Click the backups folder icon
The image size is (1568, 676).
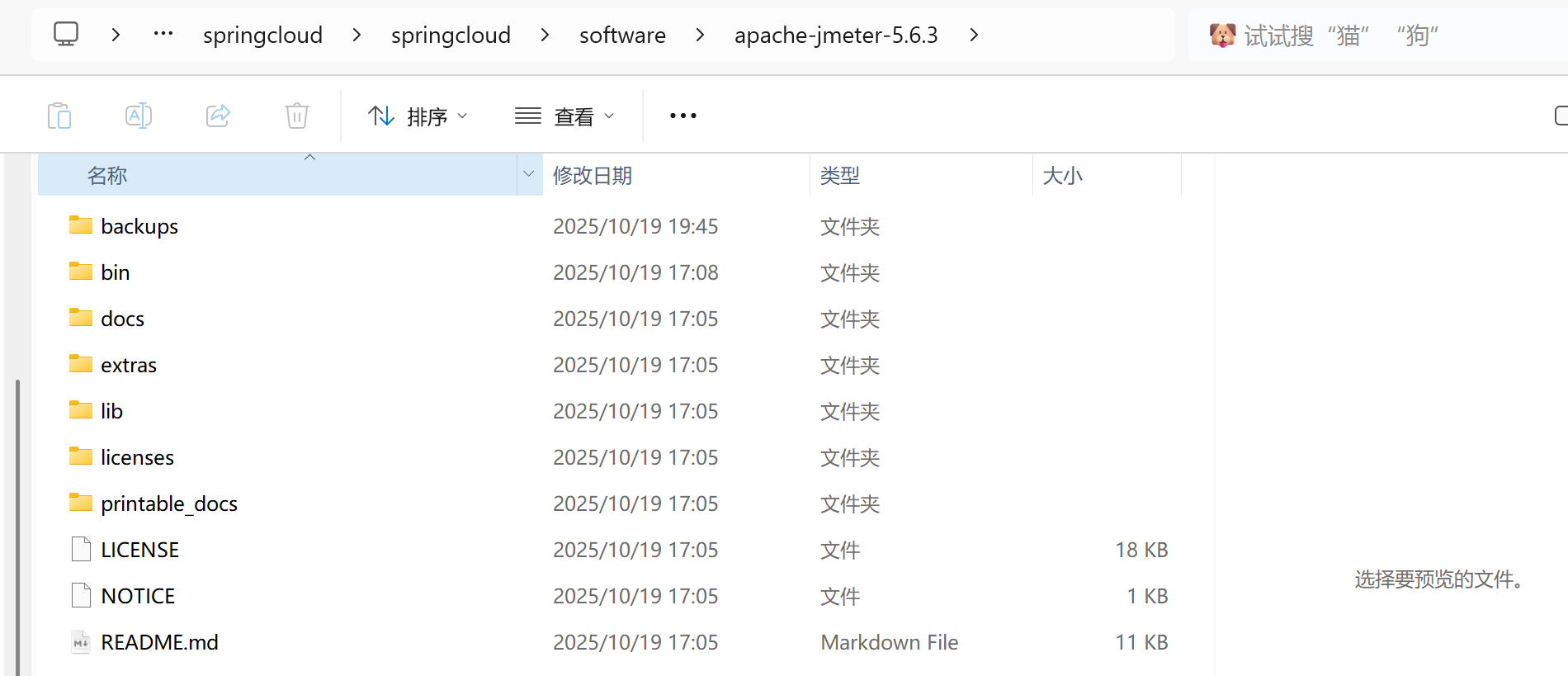pyautogui.click(x=81, y=225)
